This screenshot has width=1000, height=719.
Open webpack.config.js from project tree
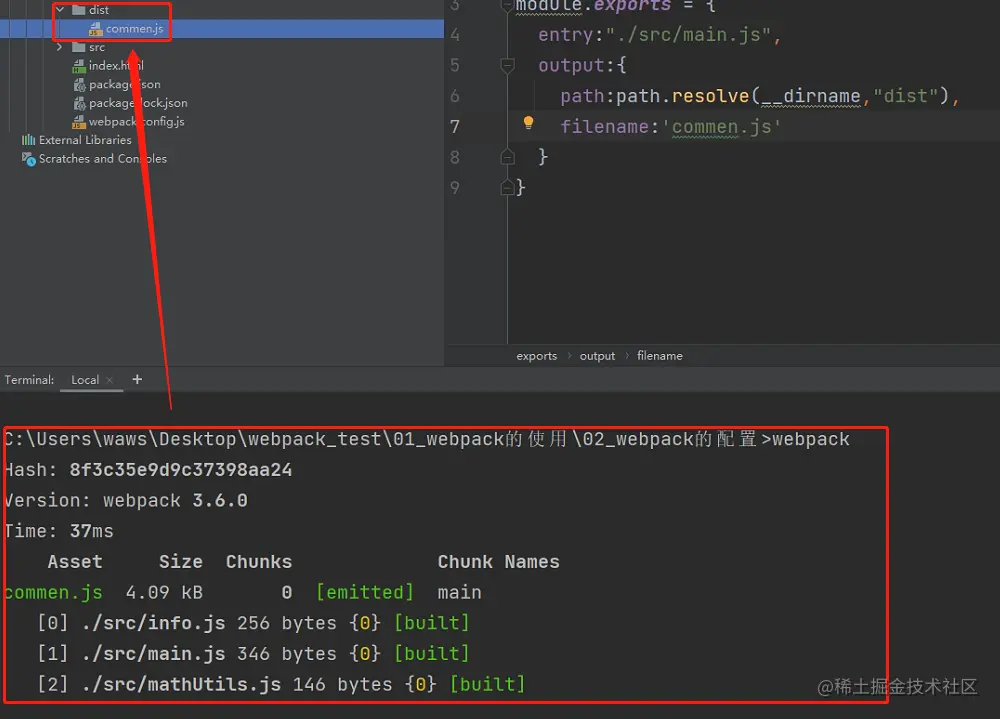coord(136,121)
